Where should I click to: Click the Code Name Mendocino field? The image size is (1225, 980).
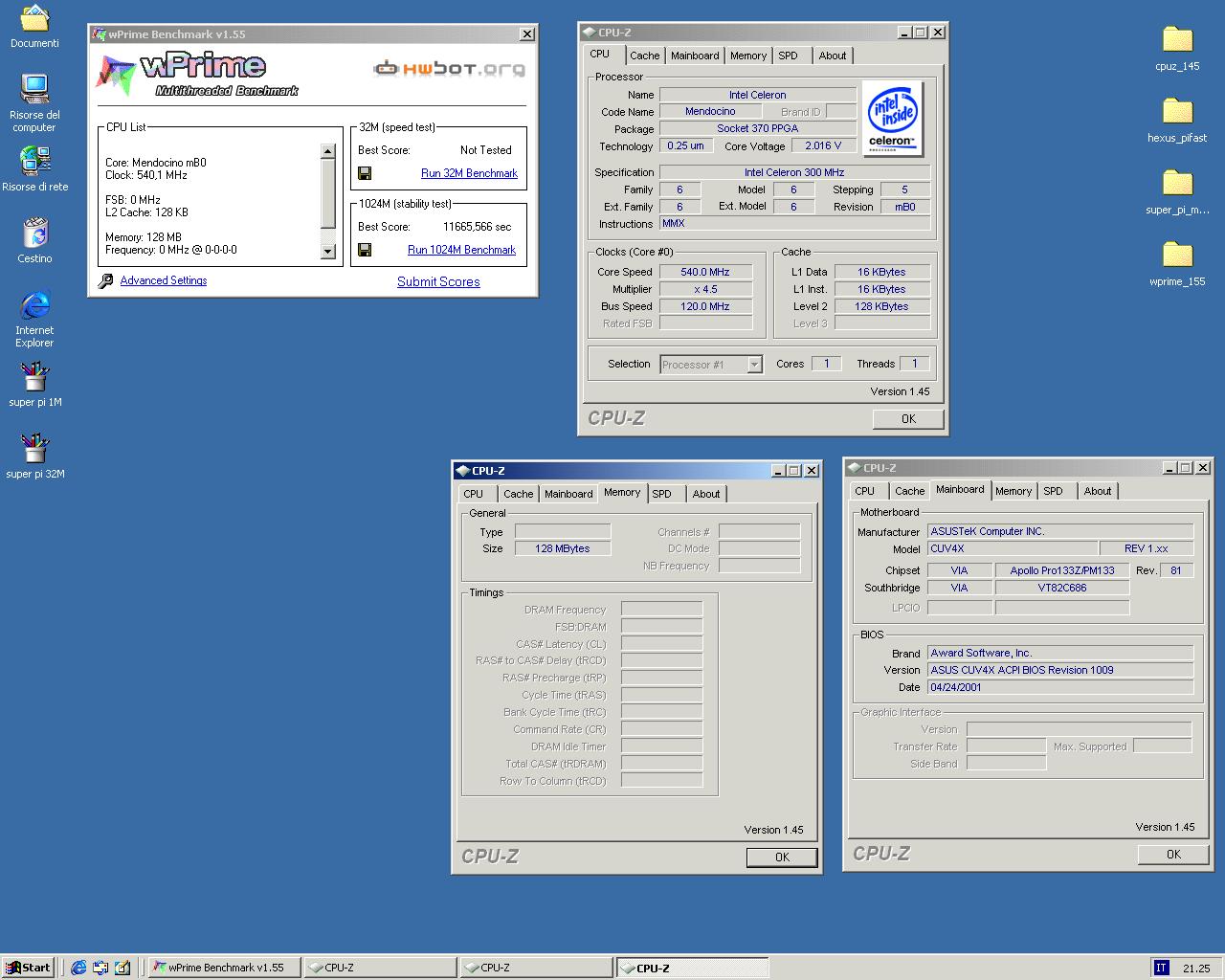[x=709, y=112]
